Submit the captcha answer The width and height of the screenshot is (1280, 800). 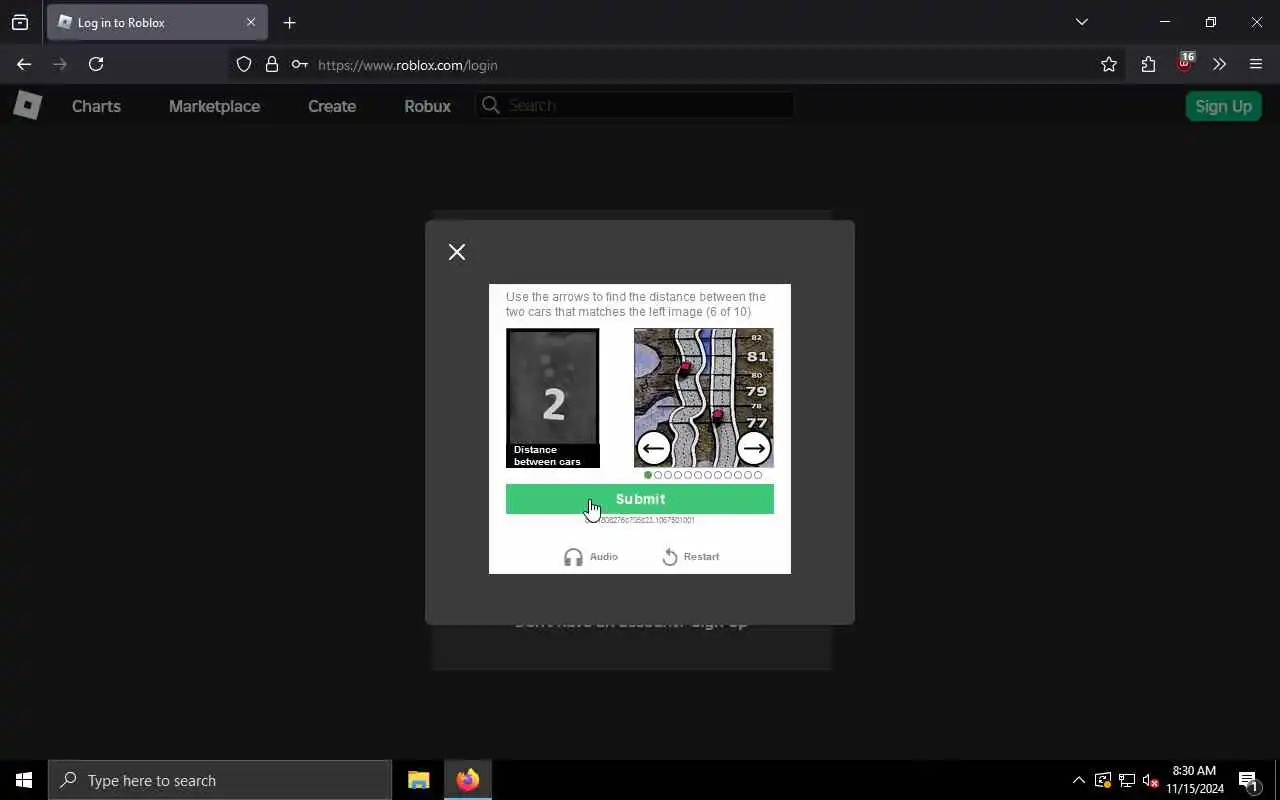tap(640, 499)
